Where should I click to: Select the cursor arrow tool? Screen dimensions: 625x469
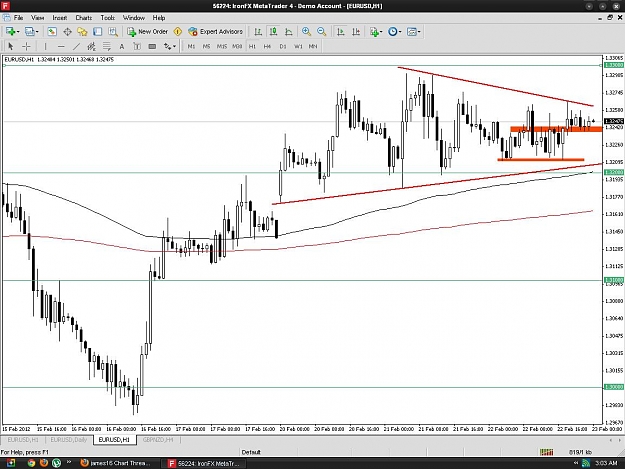click(11, 46)
